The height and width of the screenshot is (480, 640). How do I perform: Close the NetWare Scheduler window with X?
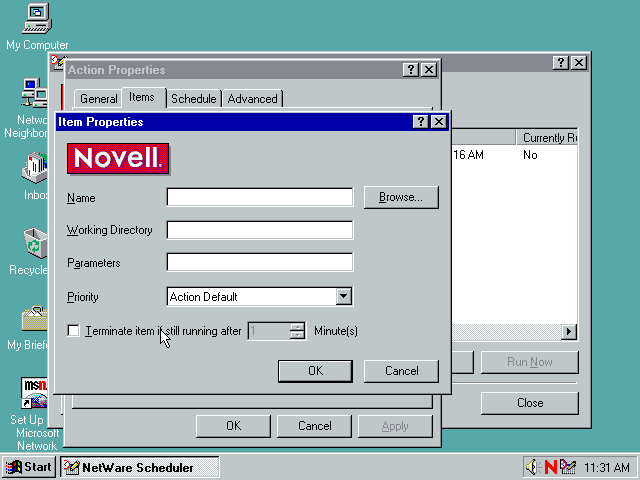click(x=579, y=62)
